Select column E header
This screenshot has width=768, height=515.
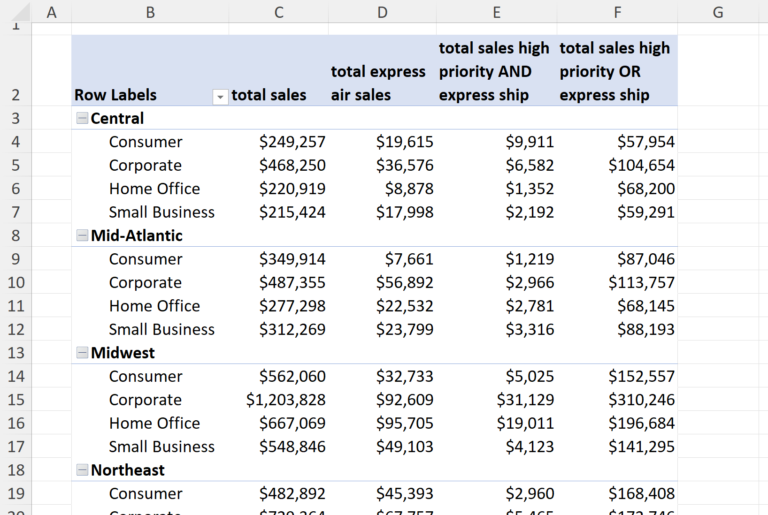495,12
